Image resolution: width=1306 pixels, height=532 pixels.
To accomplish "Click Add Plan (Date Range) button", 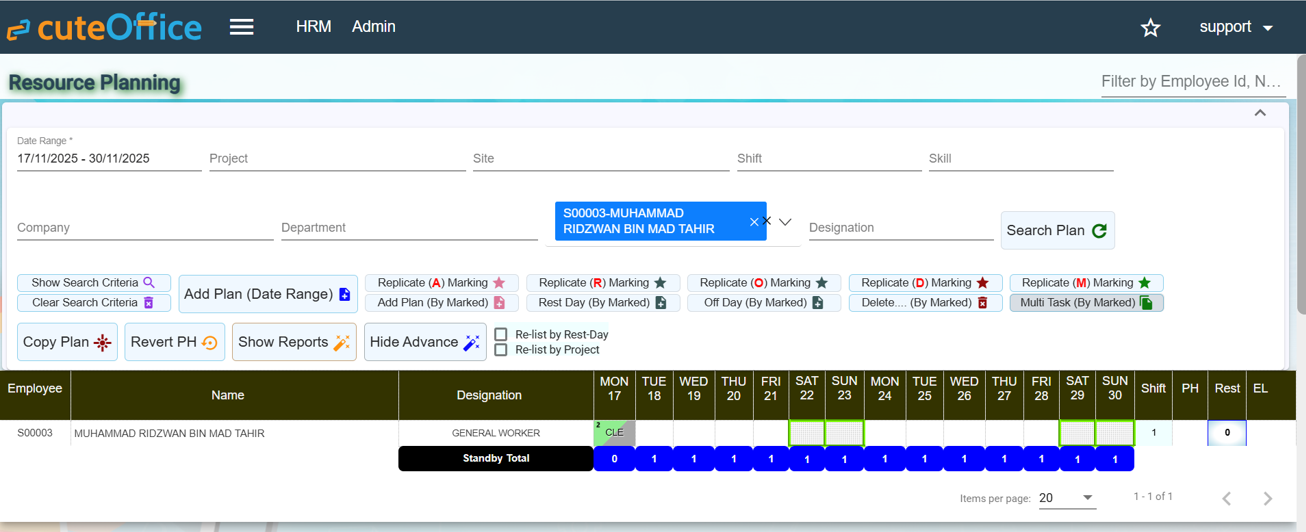I will point(267,294).
